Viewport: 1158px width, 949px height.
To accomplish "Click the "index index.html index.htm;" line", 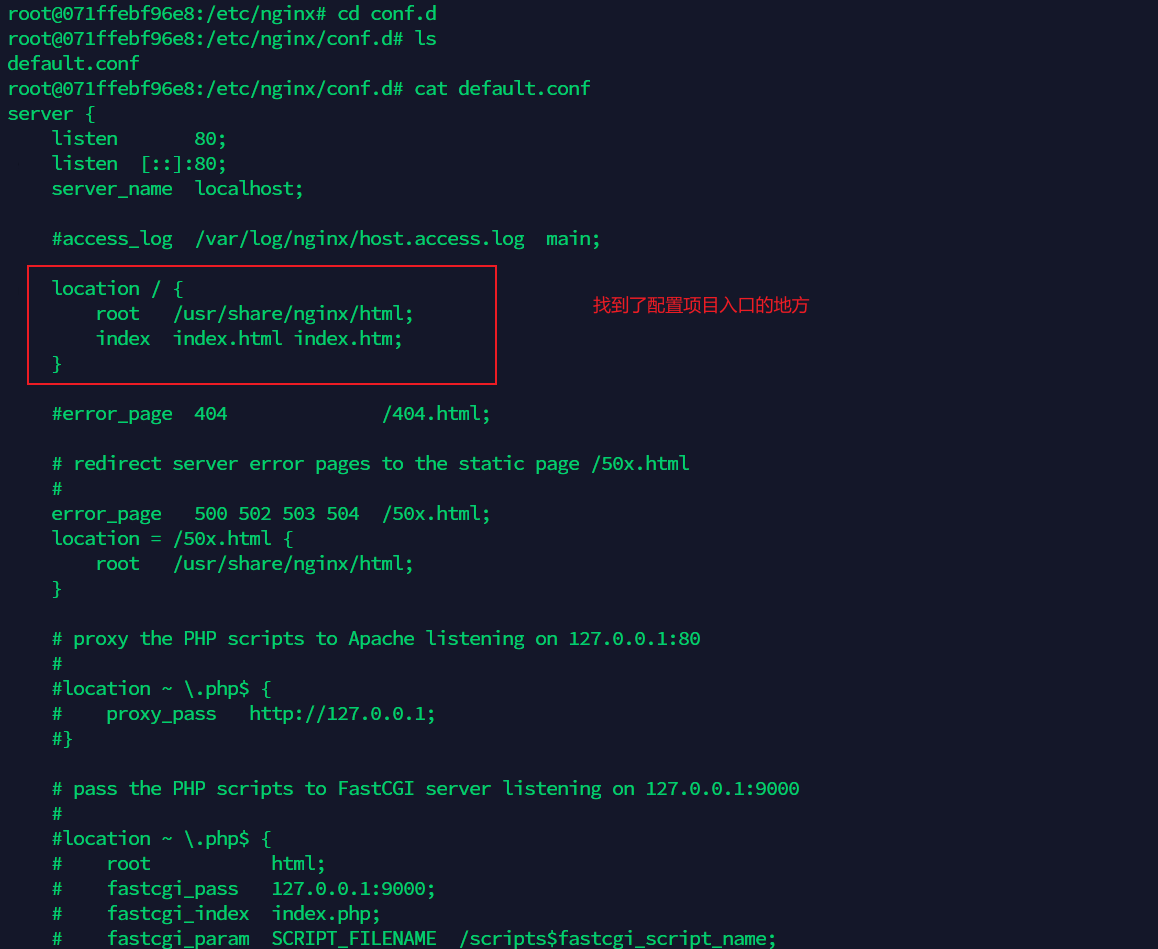I will [x=249, y=339].
